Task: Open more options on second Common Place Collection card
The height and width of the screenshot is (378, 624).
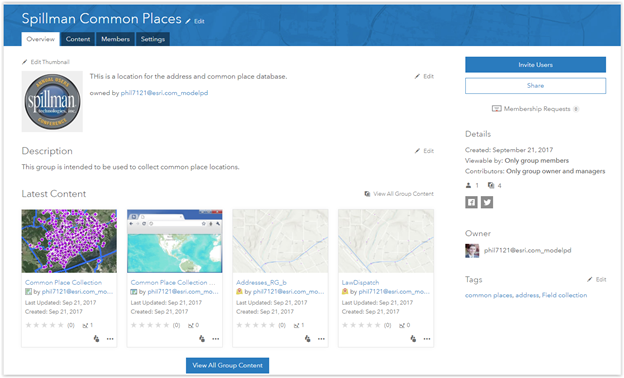Action: click(215, 339)
